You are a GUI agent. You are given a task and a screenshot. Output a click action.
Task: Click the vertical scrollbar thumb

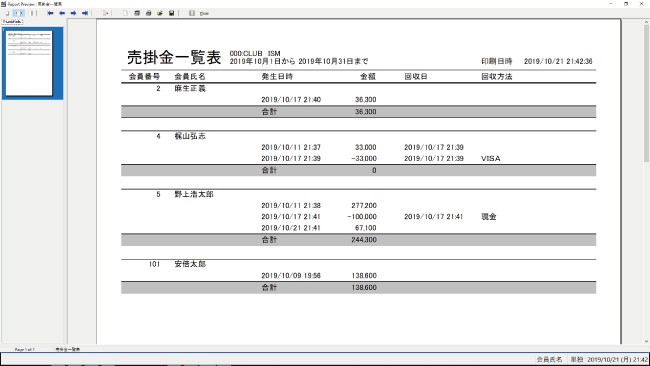click(646, 93)
